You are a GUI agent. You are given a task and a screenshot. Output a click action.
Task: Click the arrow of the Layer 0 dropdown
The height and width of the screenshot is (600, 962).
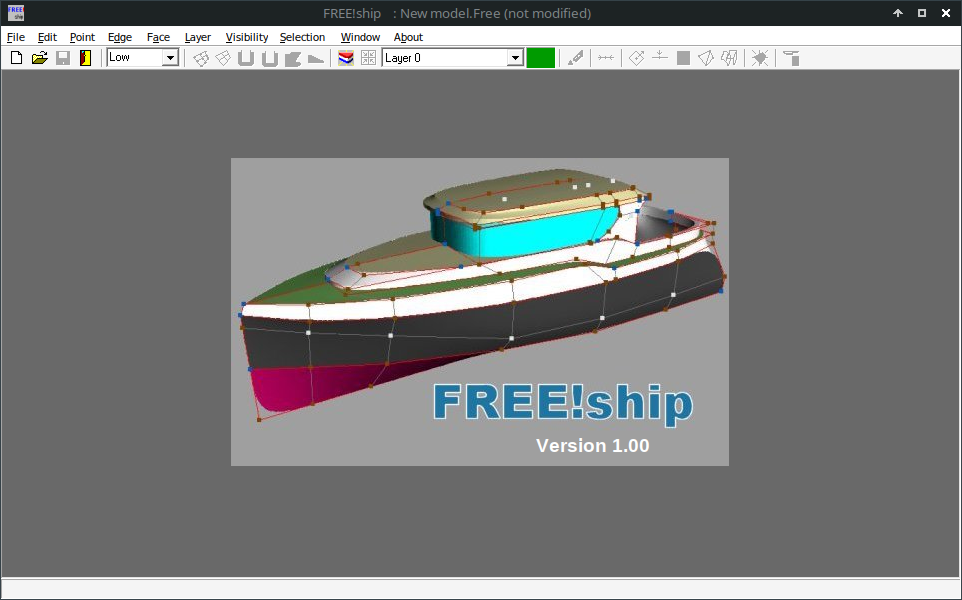pyautogui.click(x=515, y=58)
